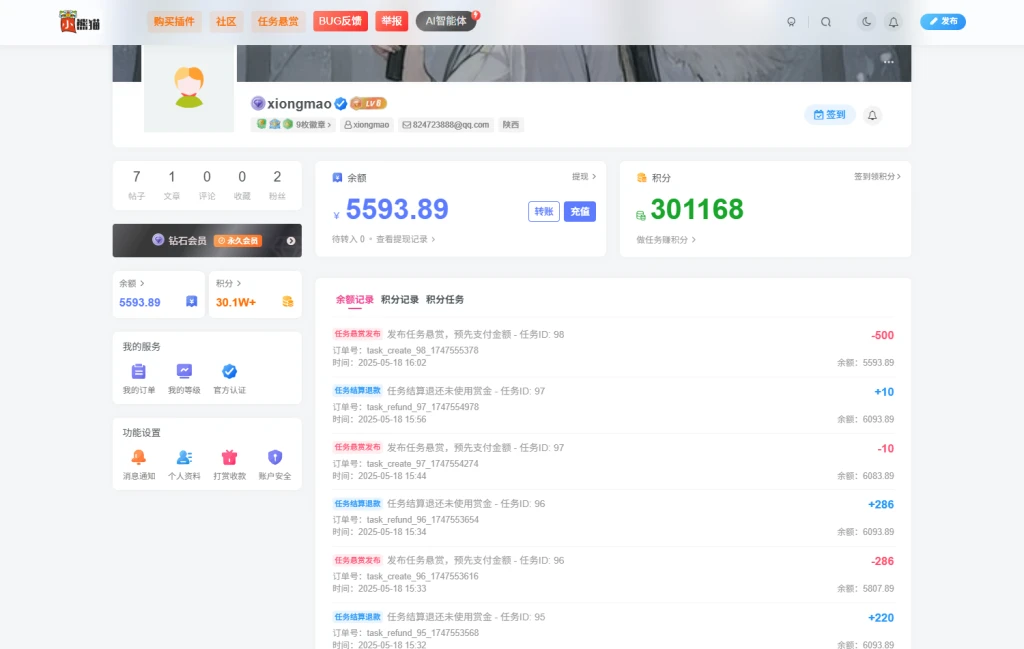
Task: Click the medal icon in top bar
Action: 792,22
